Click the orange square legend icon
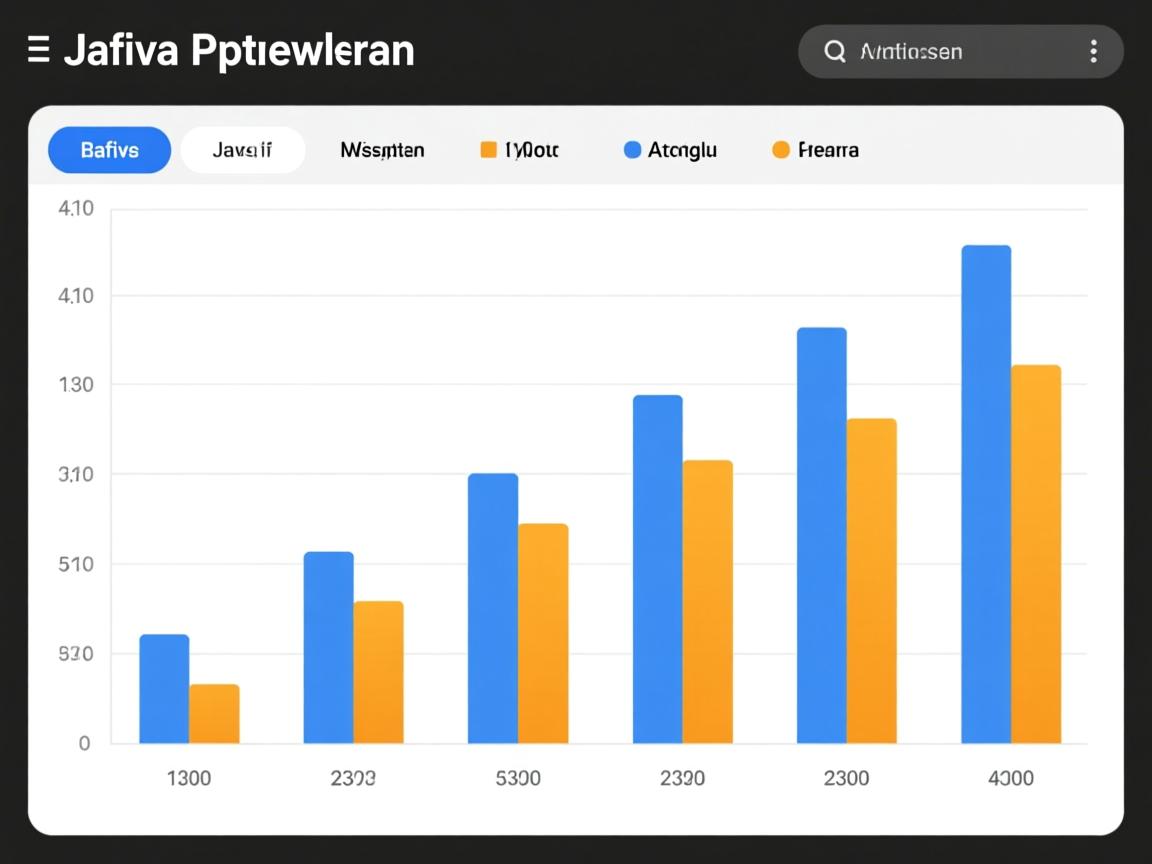The height and width of the screenshot is (864, 1152). (489, 150)
